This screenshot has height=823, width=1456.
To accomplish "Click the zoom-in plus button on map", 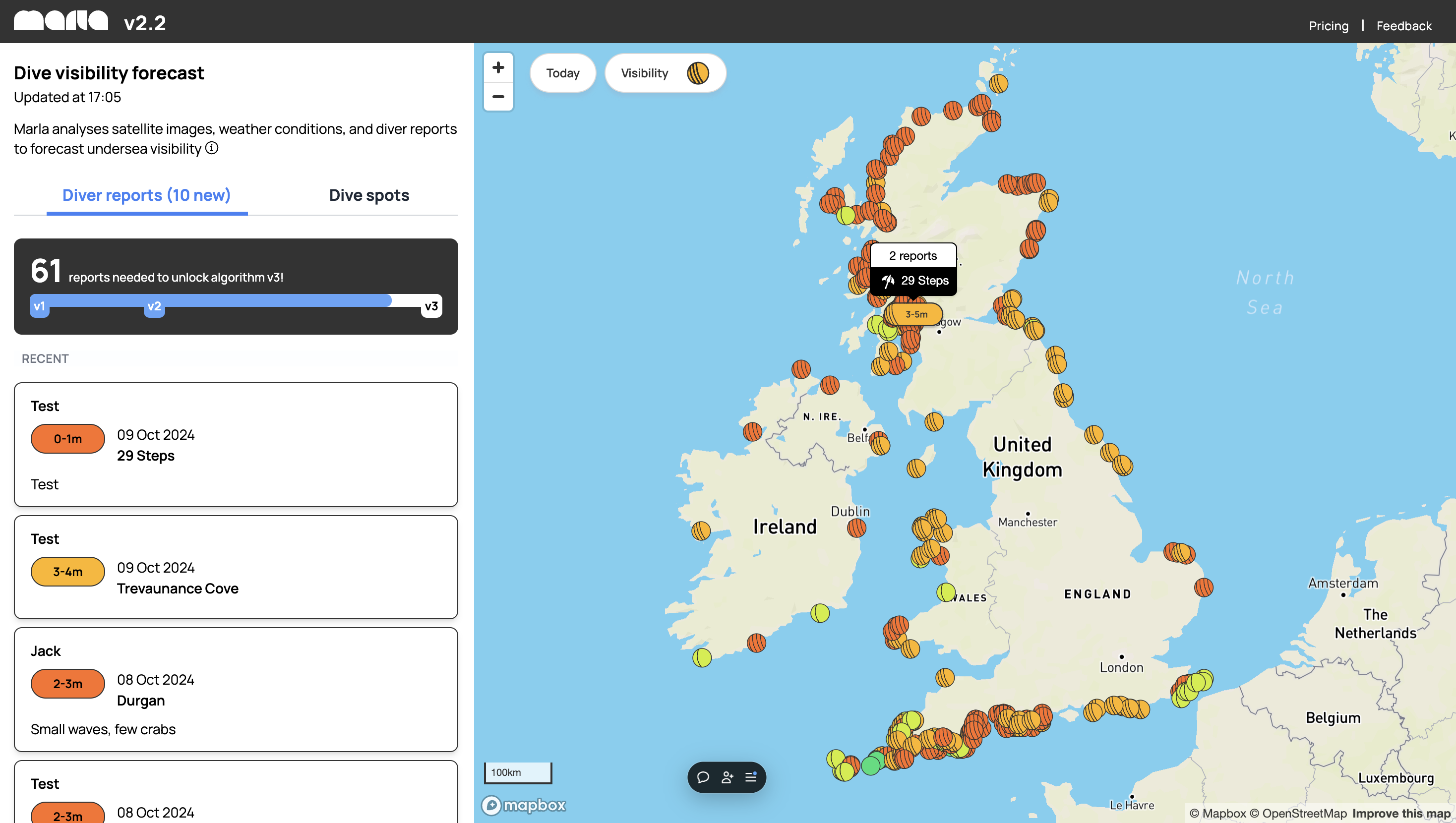I will click(x=498, y=67).
